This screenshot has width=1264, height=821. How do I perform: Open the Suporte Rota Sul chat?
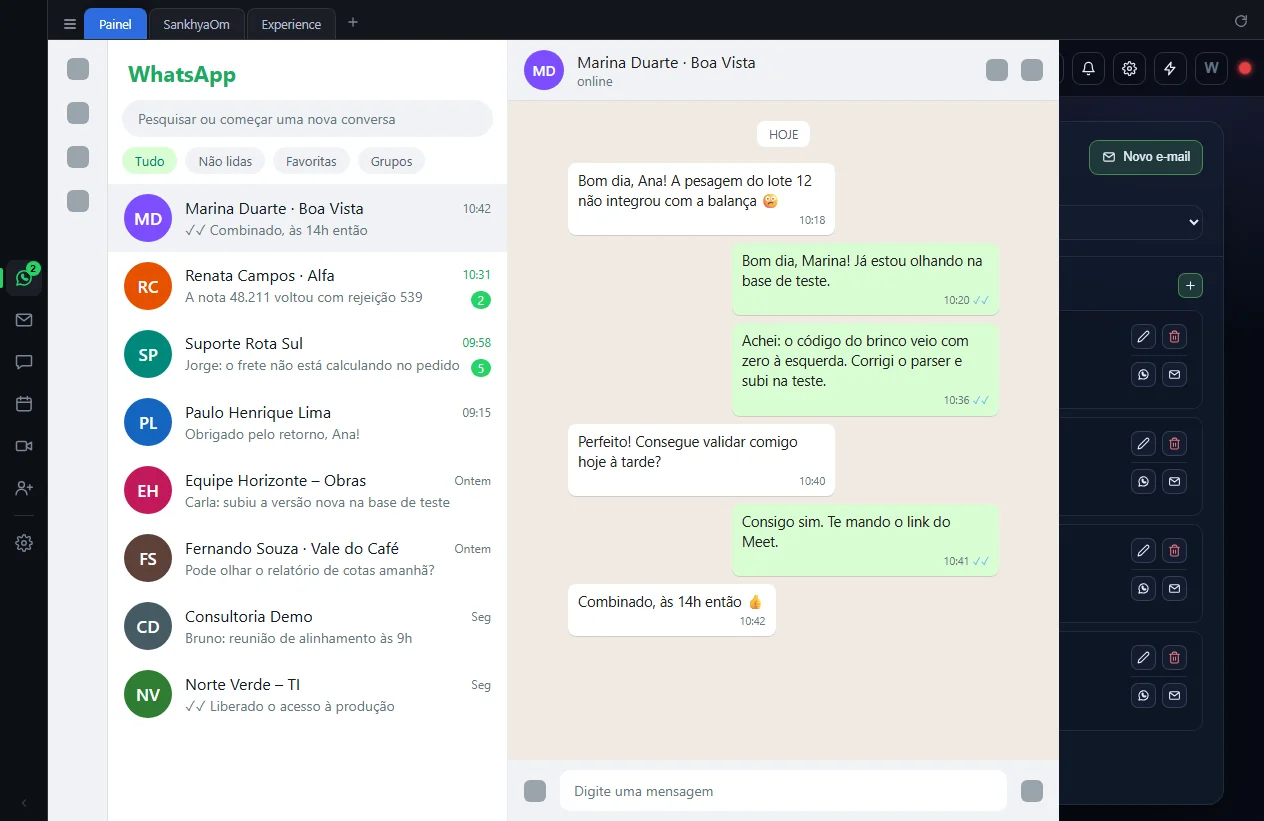click(x=307, y=354)
